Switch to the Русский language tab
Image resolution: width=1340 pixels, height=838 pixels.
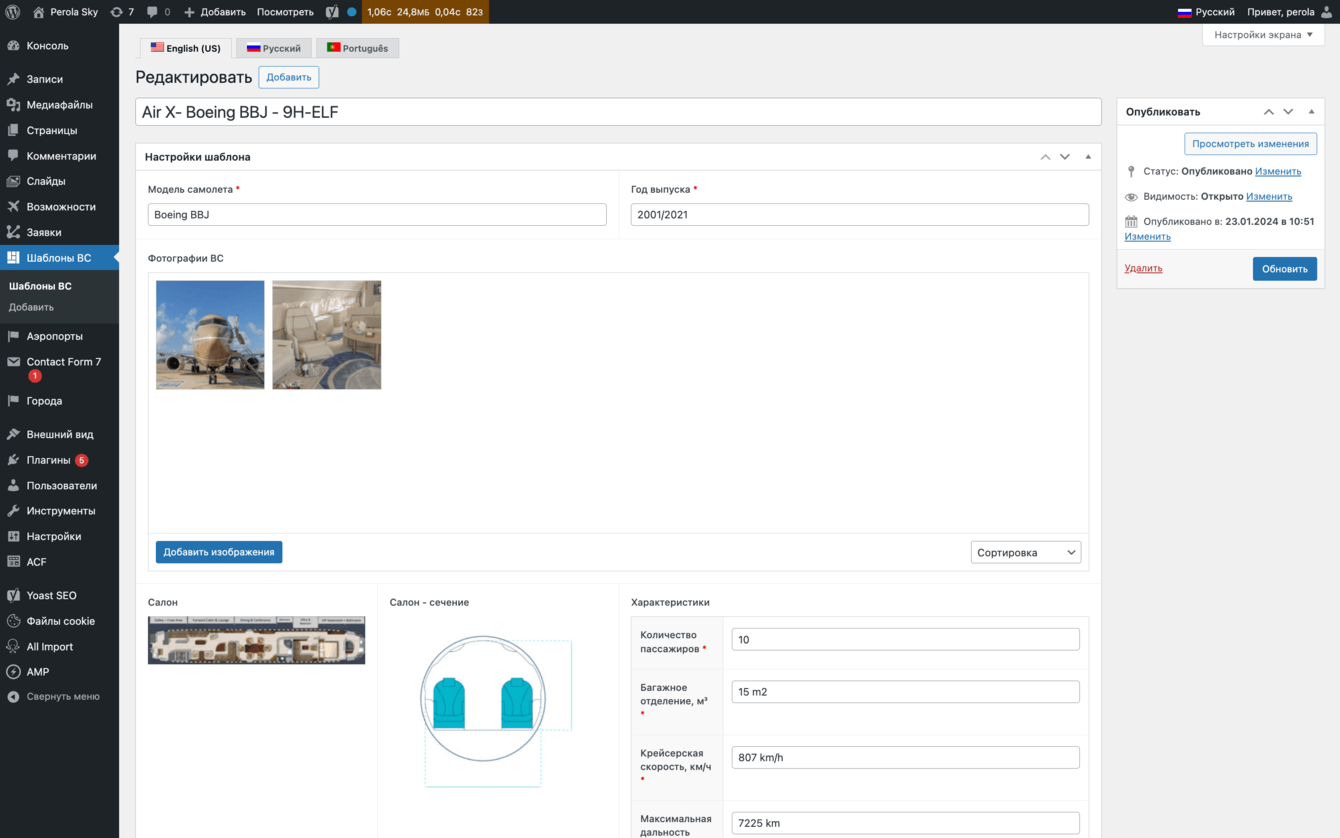[x=274, y=48]
